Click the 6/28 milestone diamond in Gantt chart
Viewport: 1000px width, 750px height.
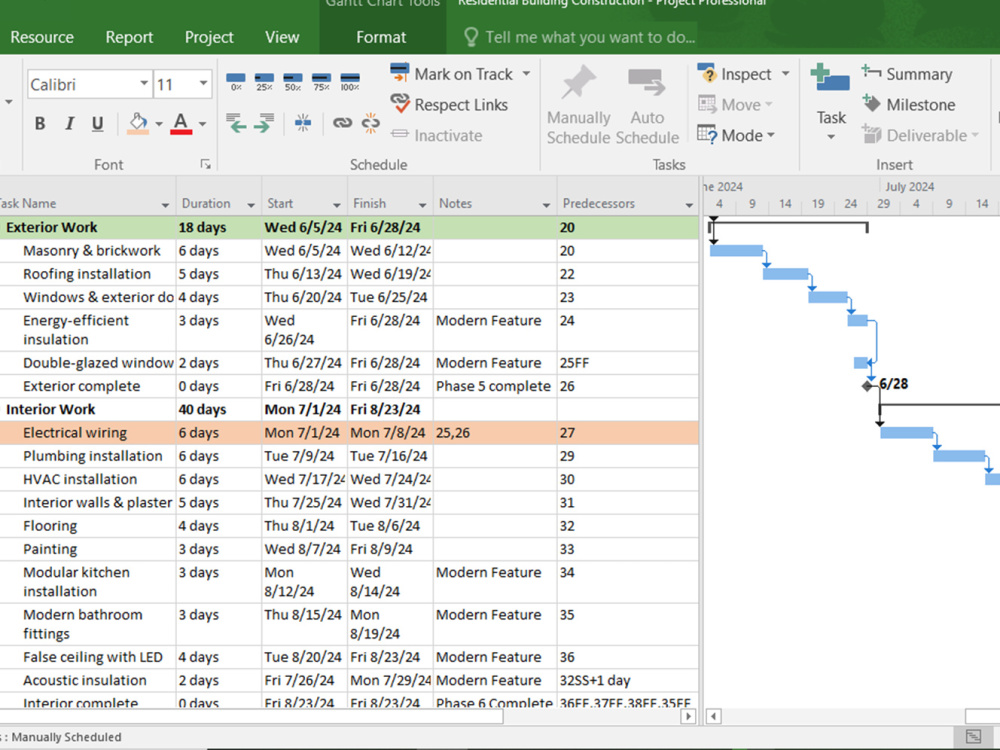click(867, 386)
